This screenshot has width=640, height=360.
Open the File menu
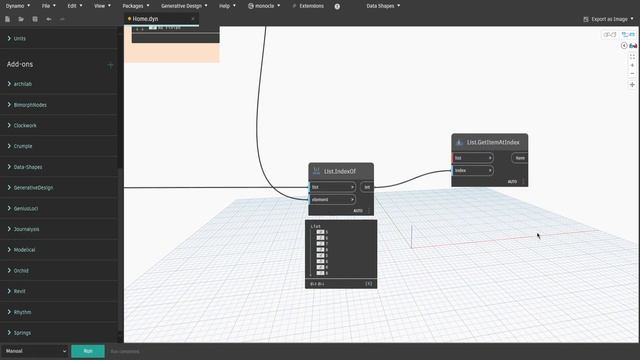tap(49, 6)
